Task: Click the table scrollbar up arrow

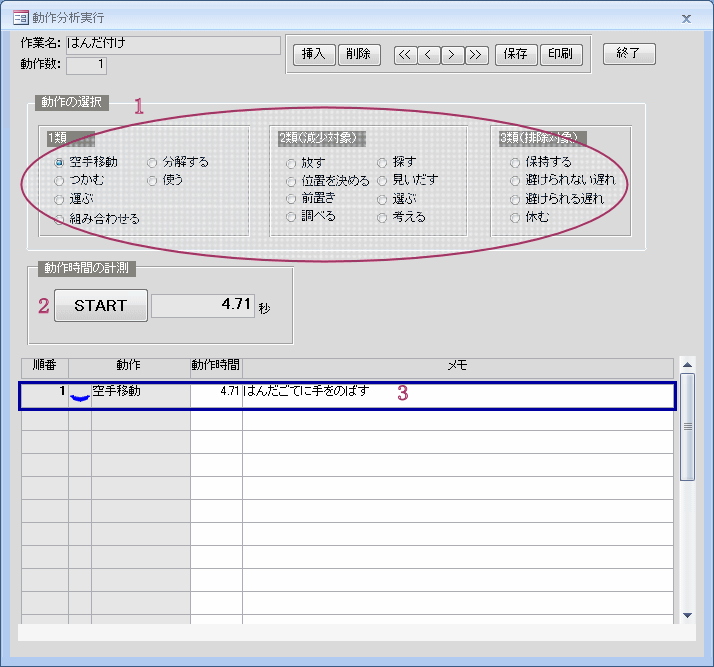Action: pos(688,365)
